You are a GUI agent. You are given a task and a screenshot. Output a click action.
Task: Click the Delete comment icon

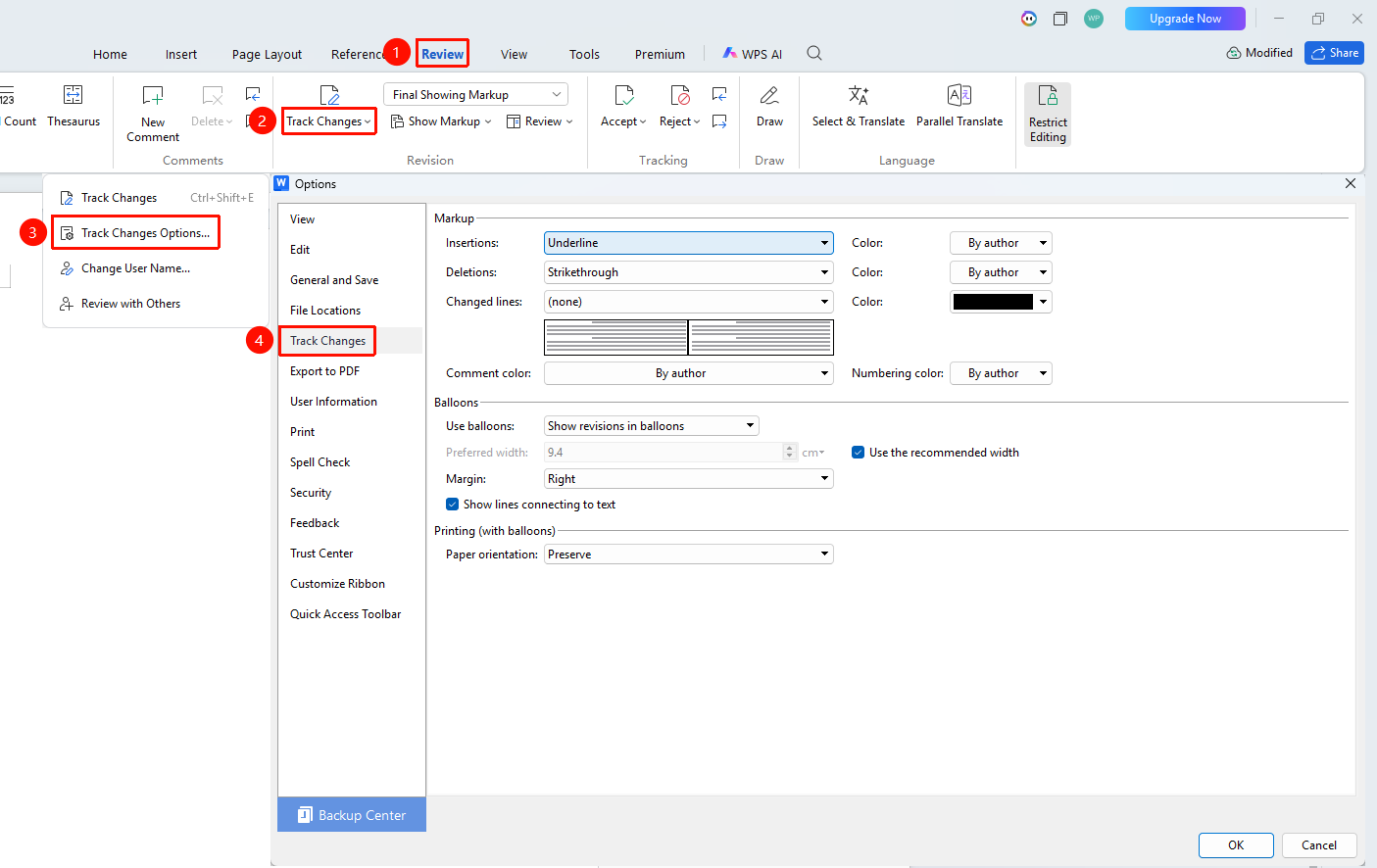pyautogui.click(x=212, y=96)
